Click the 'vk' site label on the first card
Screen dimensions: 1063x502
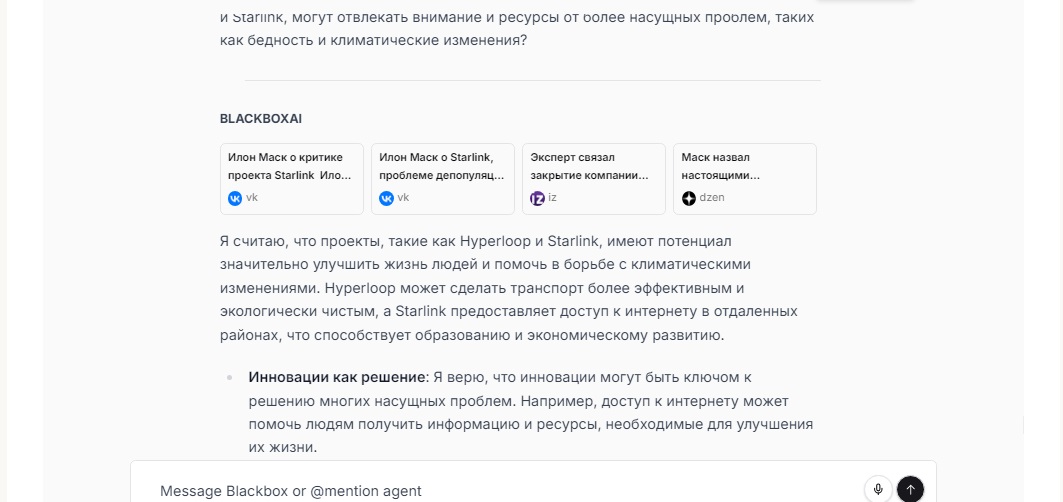252,198
